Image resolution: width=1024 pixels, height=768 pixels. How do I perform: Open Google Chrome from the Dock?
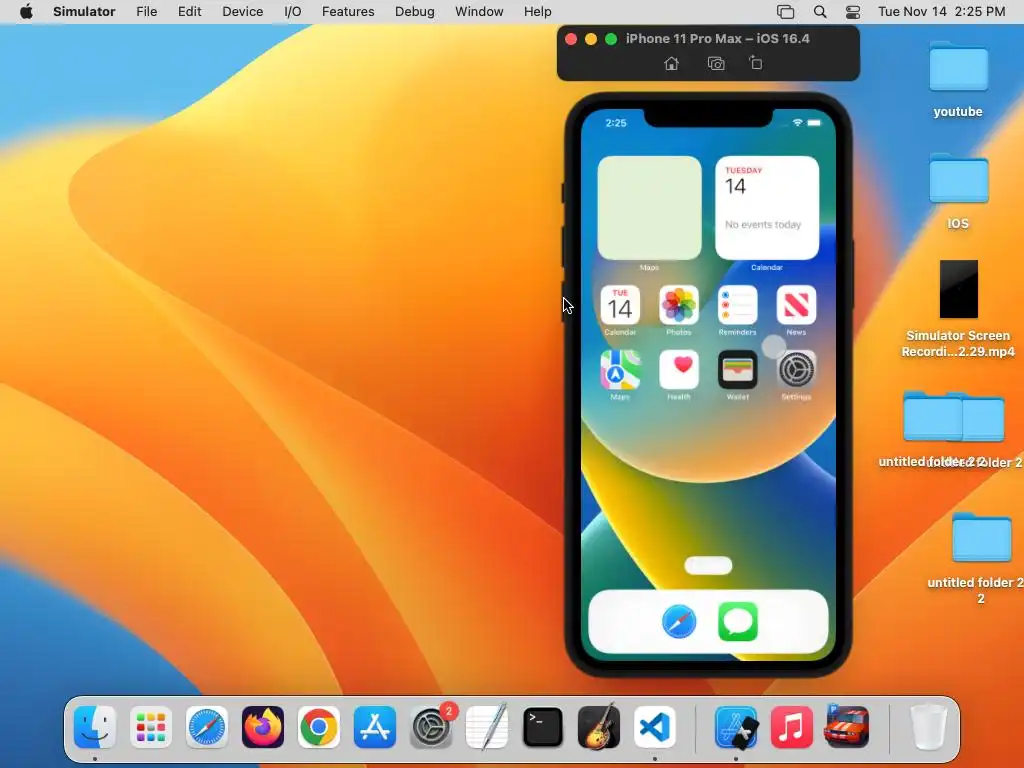point(319,727)
